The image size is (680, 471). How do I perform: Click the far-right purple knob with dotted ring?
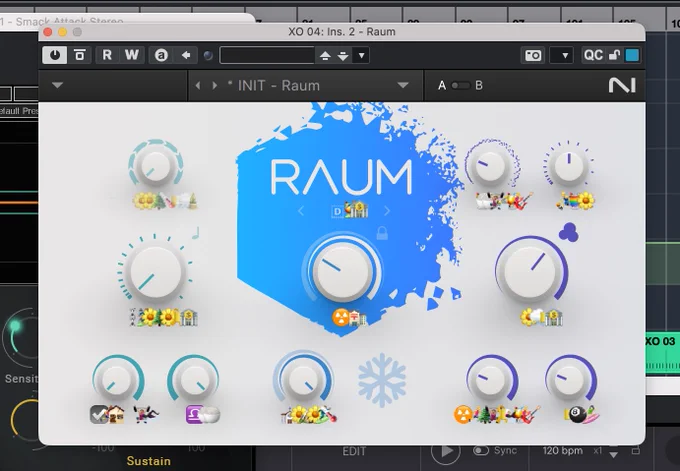[x=569, y=167]
